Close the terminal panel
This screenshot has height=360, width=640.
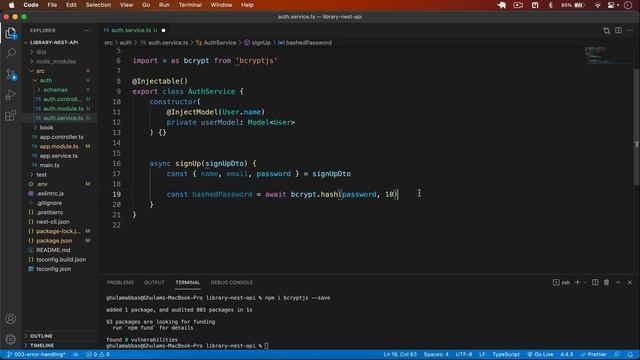(x=630, y=282)
